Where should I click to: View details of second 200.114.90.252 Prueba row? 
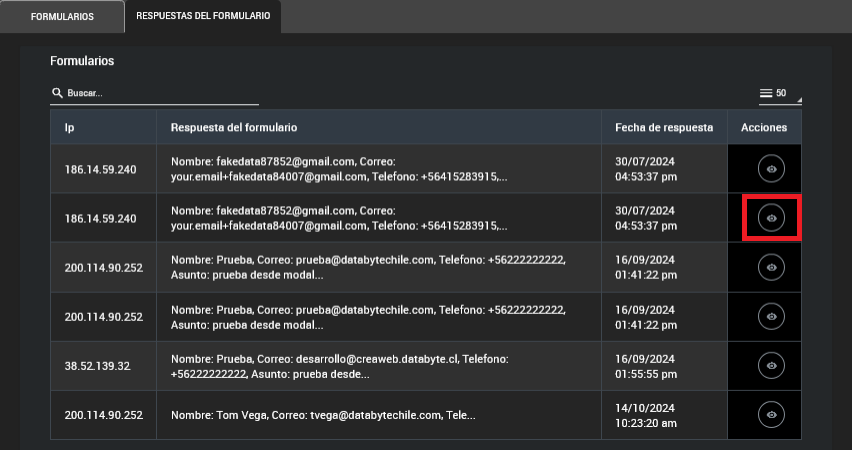pos(770,316)
